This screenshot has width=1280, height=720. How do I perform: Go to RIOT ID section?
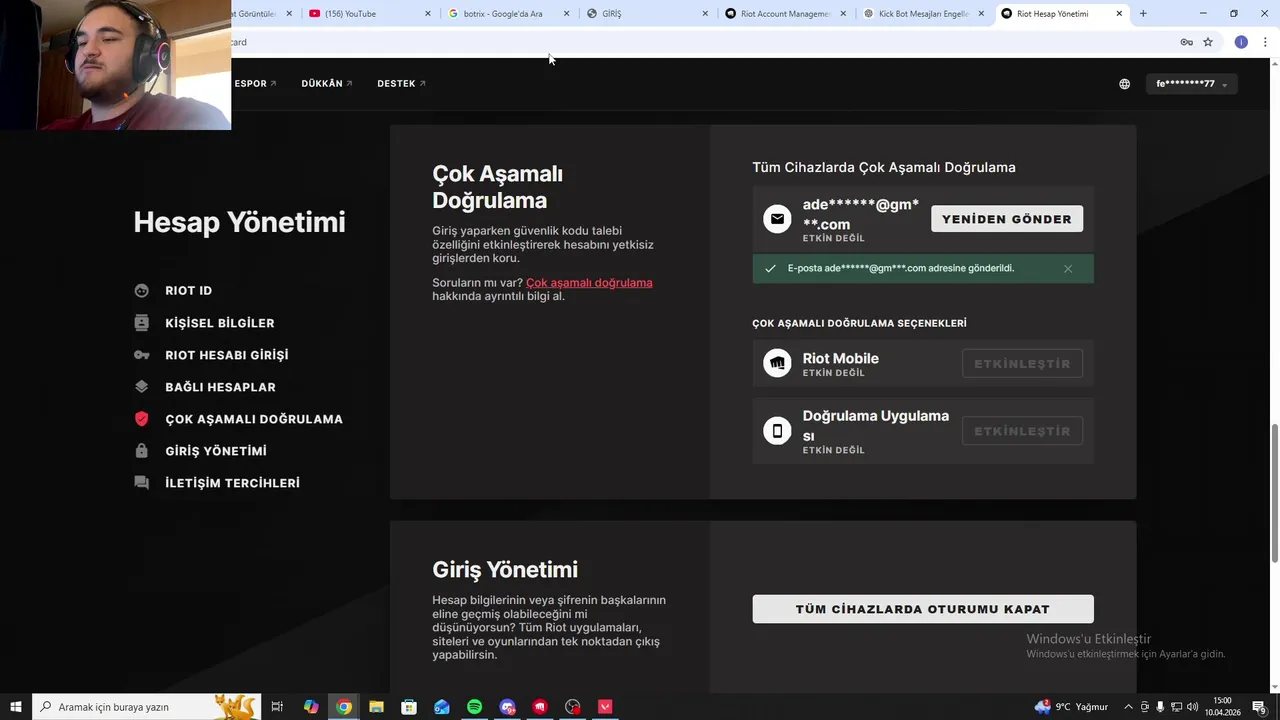[x=188, y=291]
